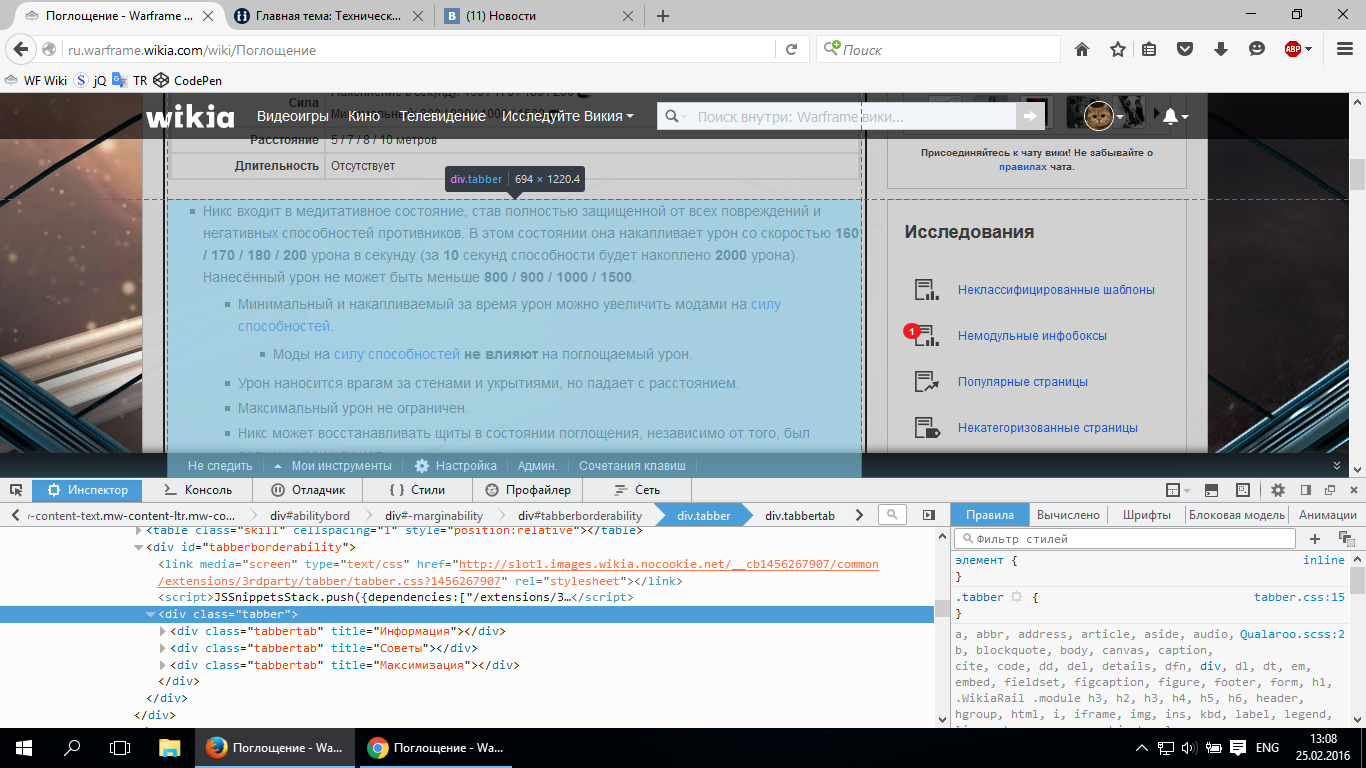The width and height of the screenshot is (1366, 768).
Task: Dock devtools to side icon
Action: coord(1305,490)
